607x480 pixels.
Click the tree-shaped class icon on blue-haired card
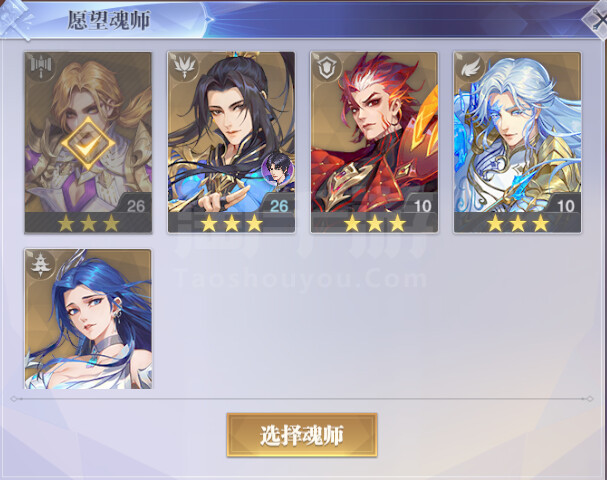(x=41, y=264)
